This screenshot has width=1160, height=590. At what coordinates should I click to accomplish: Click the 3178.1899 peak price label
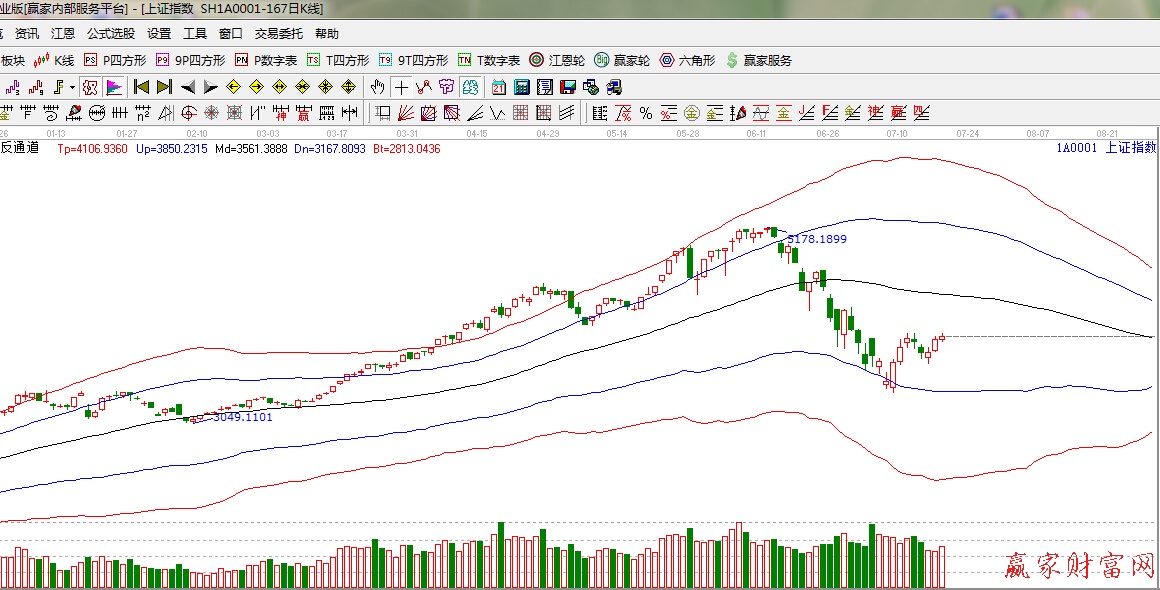(x=816, y=240)
